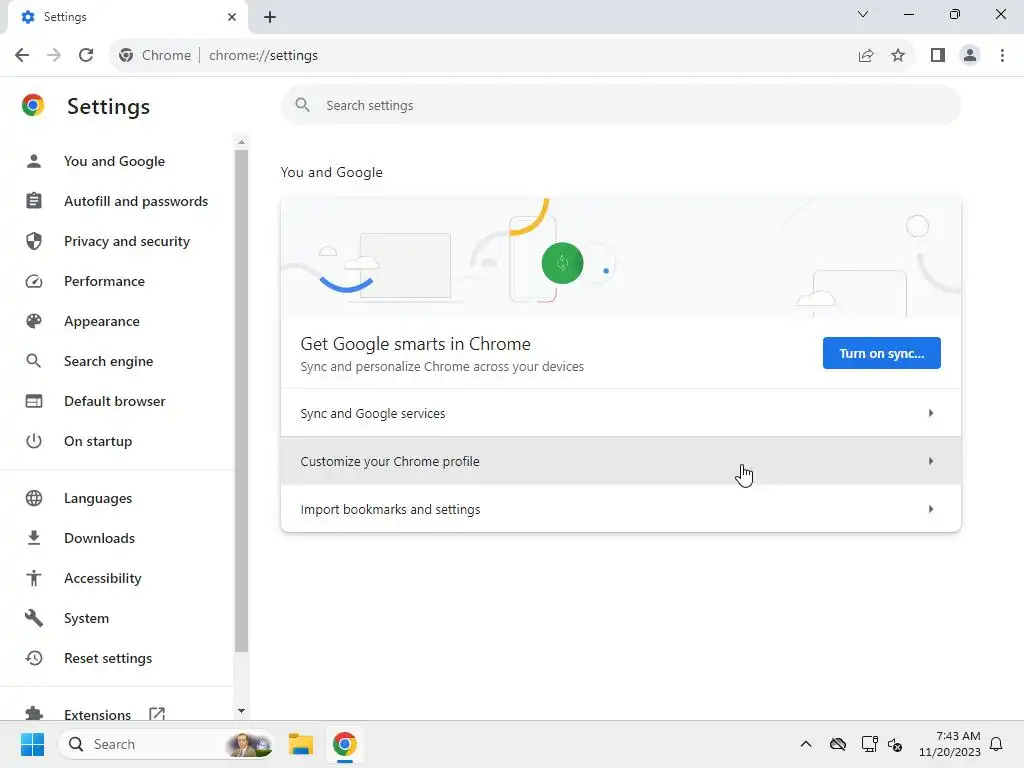Click the taskbar Search box
The height and width of the screenshot is (768, 1024).
pos(167,744)
